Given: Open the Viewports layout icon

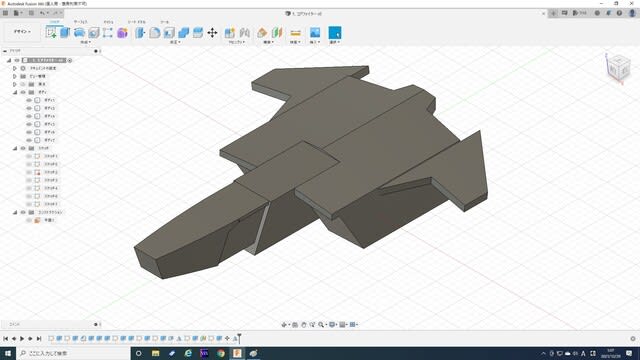Looking at the screenshot, I should (x=353, y=324).
